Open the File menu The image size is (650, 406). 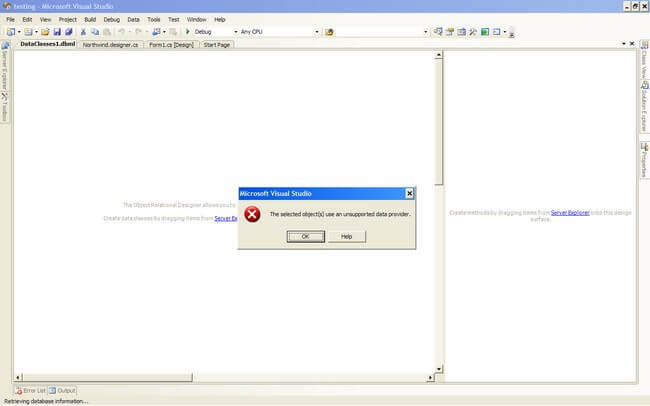coord(10,19)
